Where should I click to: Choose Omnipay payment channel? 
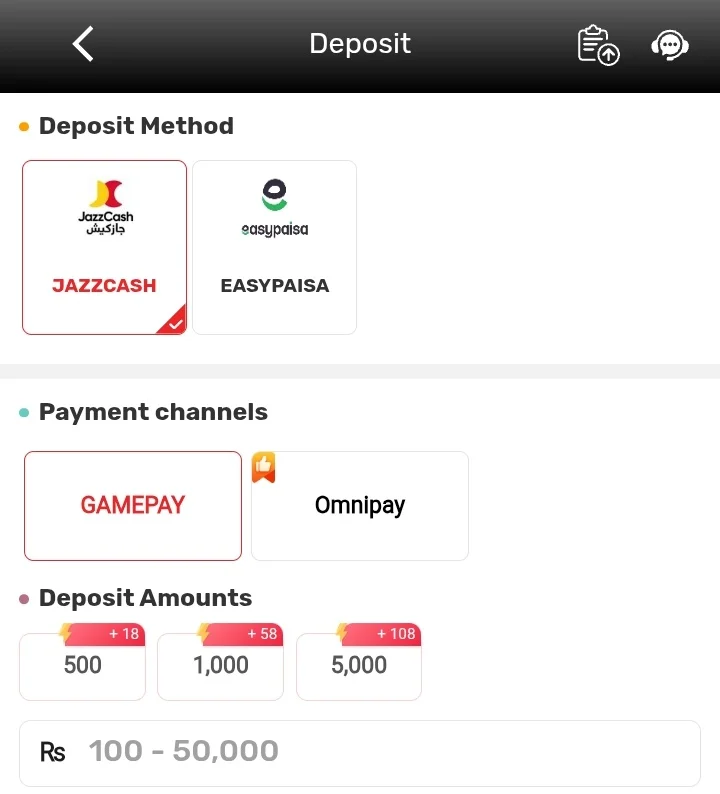[x=359, y=506]
